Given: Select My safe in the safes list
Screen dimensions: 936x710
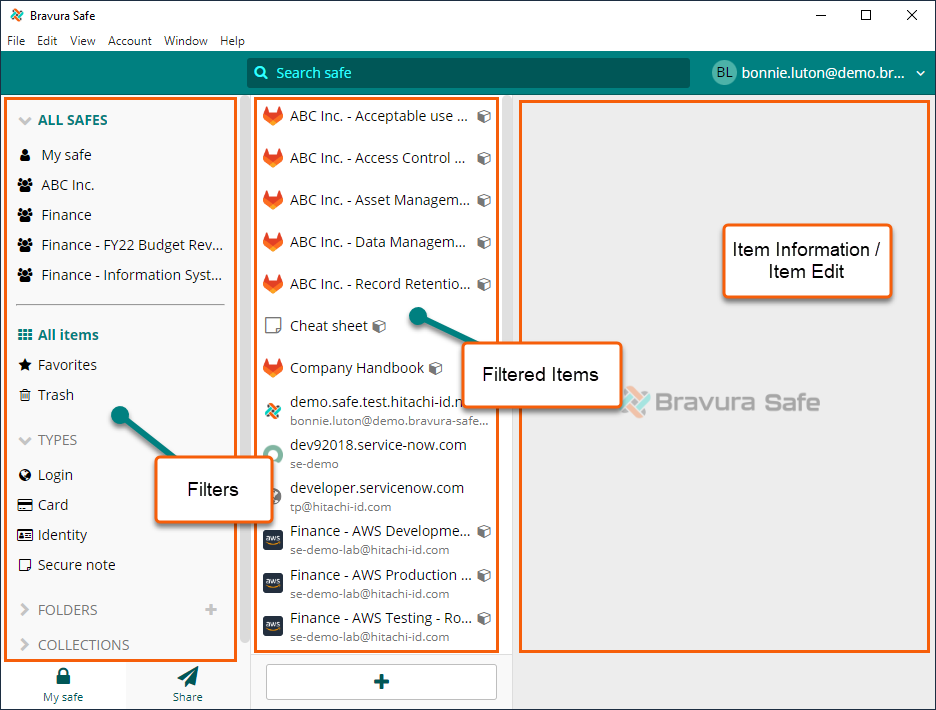Looking at the screenshot, I should (66, 155).
